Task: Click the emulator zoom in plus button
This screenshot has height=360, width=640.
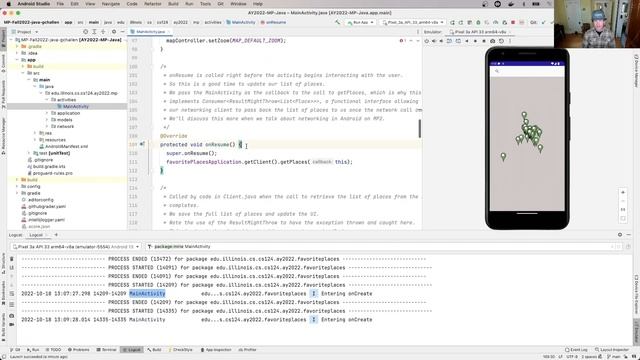Action: point(623,192)
